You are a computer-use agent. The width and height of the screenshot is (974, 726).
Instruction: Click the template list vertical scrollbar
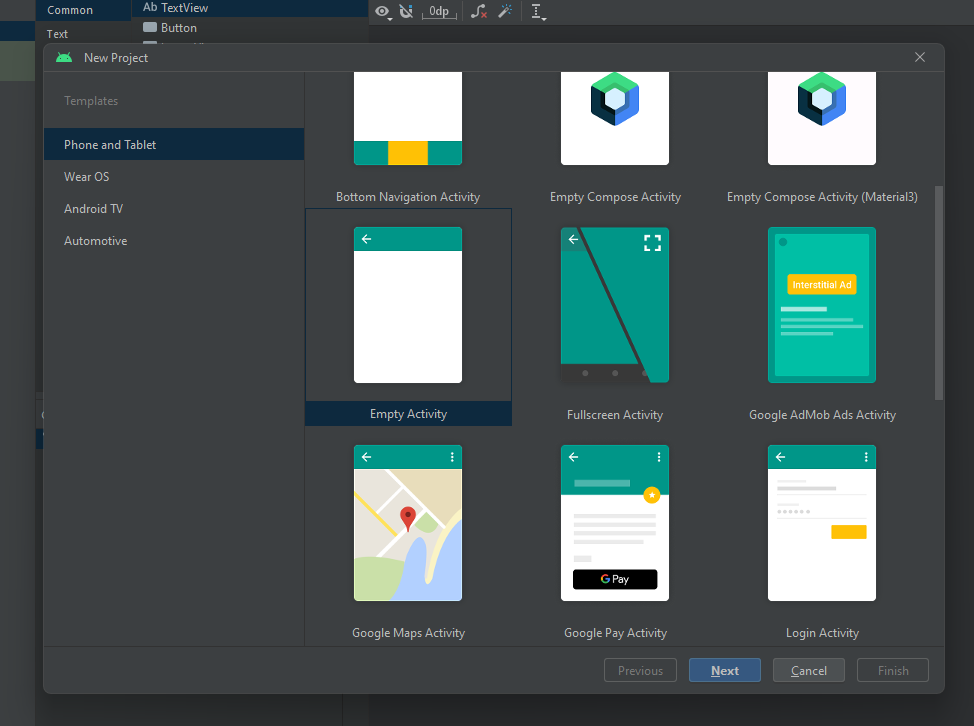tap(939, 293)
